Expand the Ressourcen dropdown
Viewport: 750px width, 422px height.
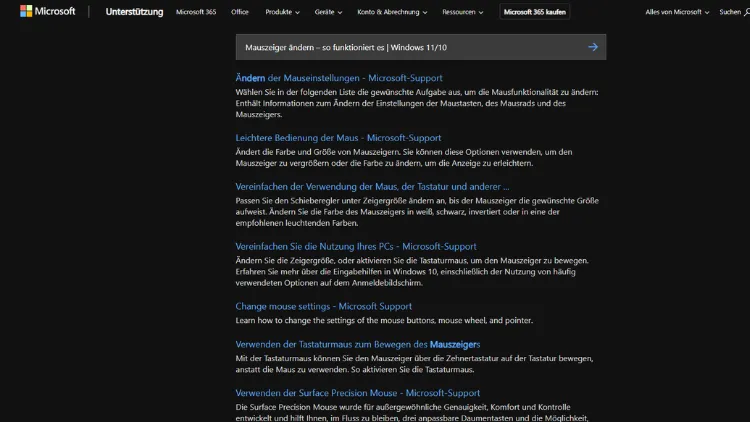[462, 12]
